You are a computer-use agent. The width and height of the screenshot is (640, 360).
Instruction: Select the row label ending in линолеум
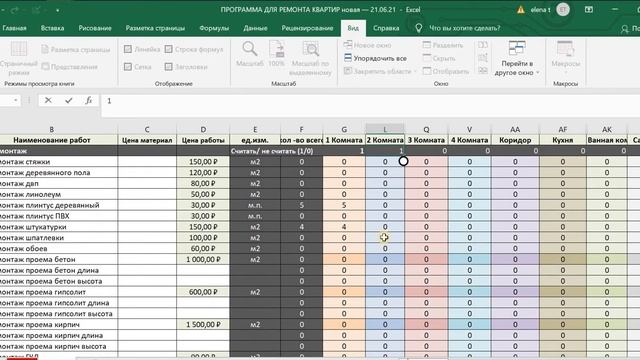(x=59, y=194)
